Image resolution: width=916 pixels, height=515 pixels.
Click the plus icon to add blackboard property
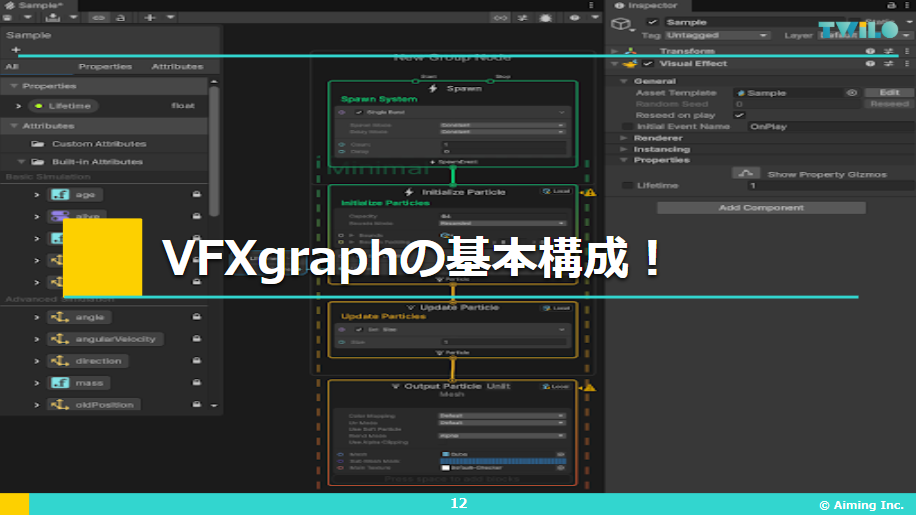pos(15,49)
